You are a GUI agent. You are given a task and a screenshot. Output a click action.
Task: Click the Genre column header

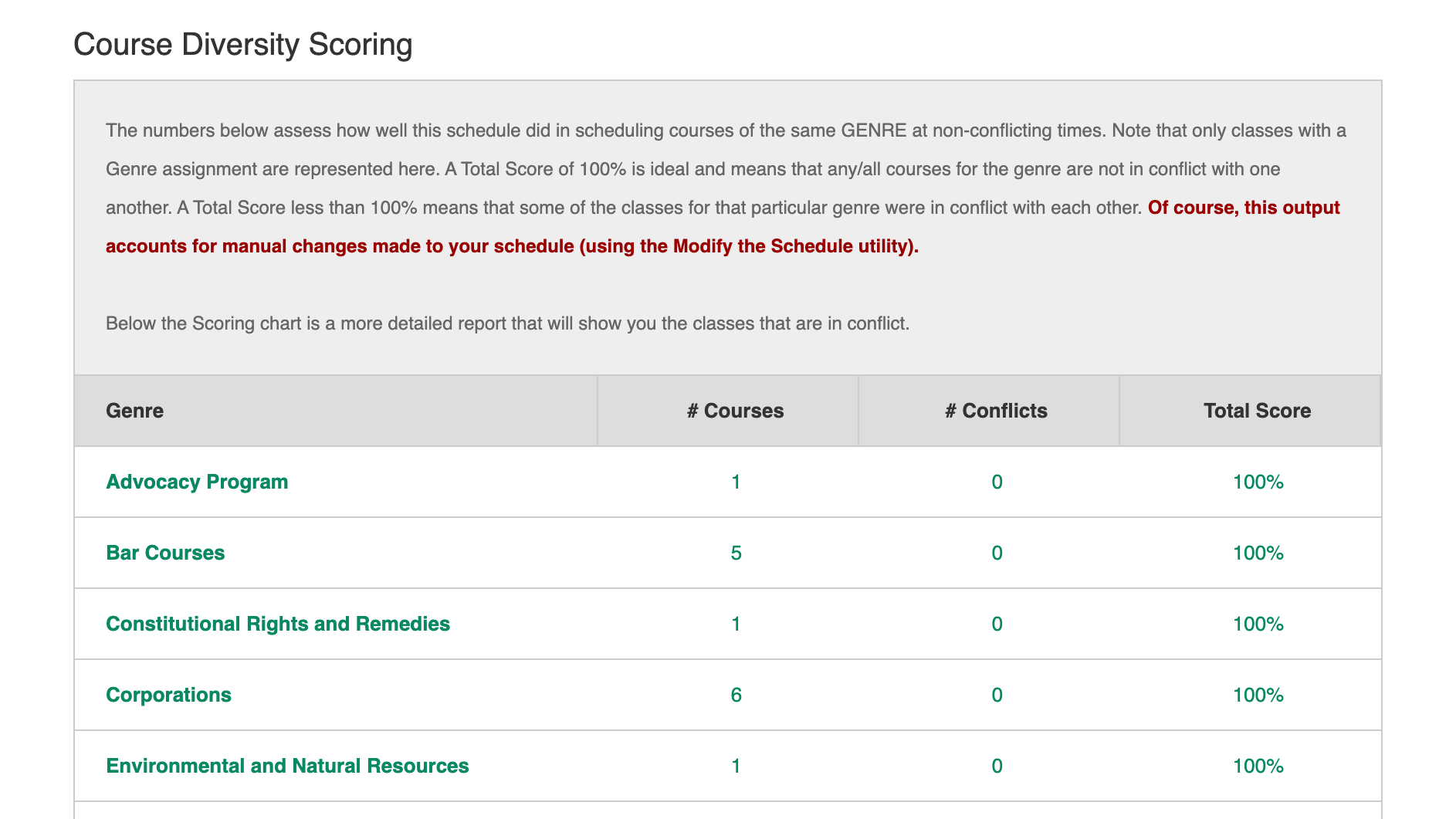click(x=134, y=410)
